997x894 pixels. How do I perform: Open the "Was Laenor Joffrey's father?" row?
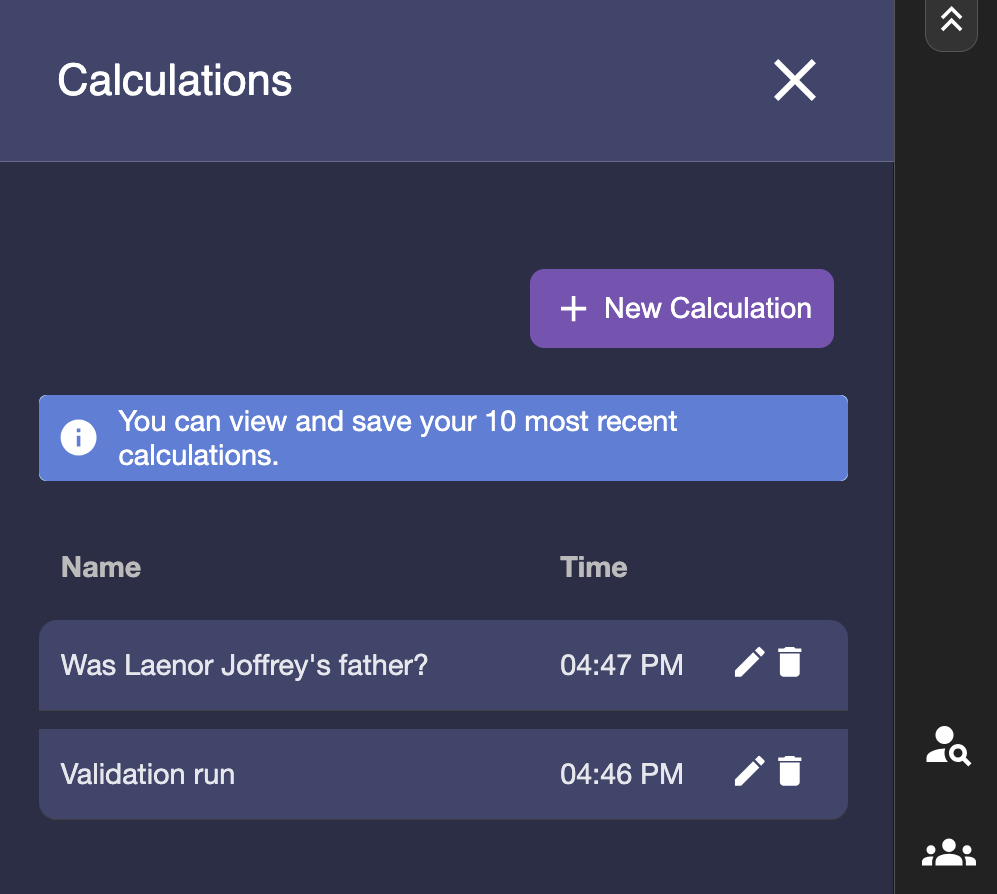pos(244,665)
